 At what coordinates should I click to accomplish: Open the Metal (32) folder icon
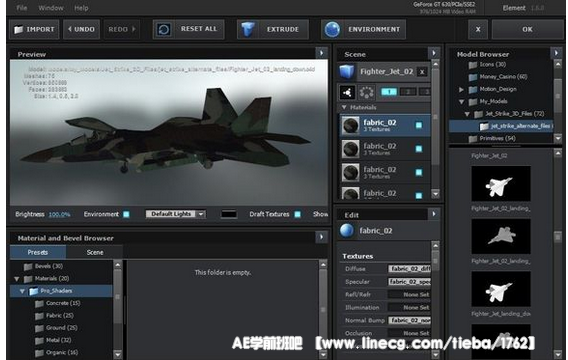tap(39, 340)
